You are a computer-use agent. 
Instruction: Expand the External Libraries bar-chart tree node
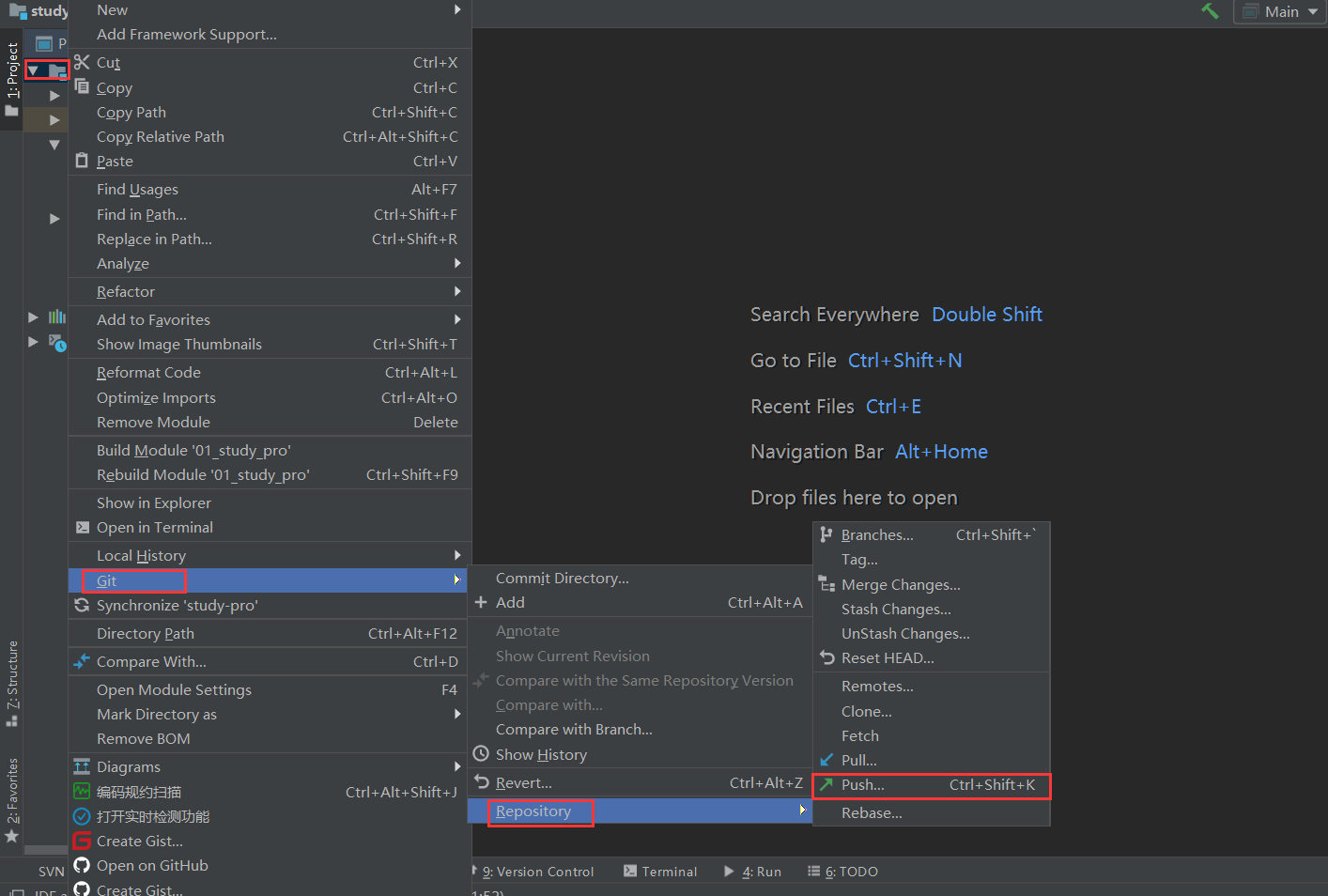33,317
